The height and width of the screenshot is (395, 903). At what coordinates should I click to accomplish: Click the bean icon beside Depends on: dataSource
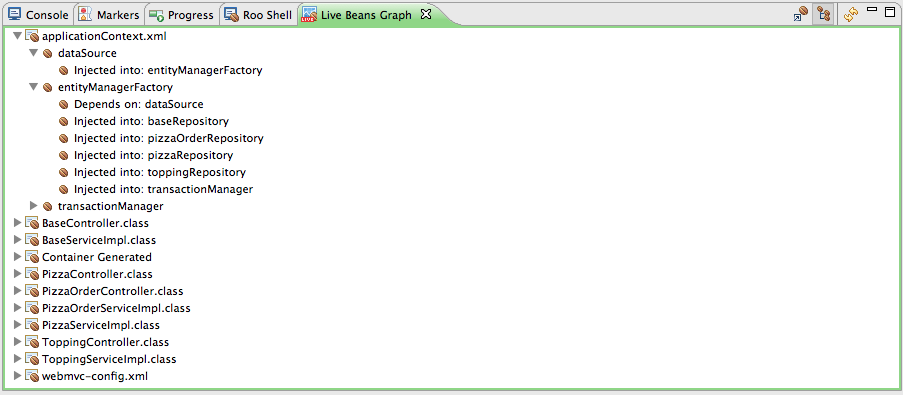(x=64, y=105)
